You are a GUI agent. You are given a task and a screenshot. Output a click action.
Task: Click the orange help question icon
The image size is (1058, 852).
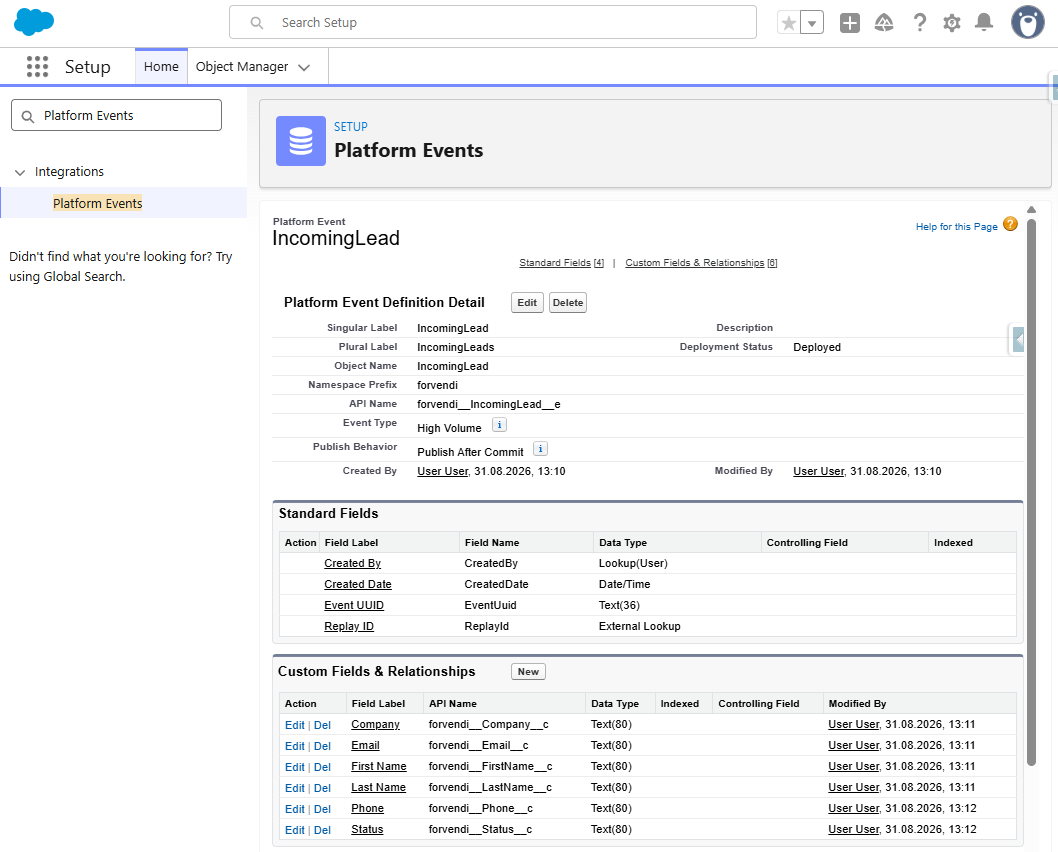point(1010,224)
